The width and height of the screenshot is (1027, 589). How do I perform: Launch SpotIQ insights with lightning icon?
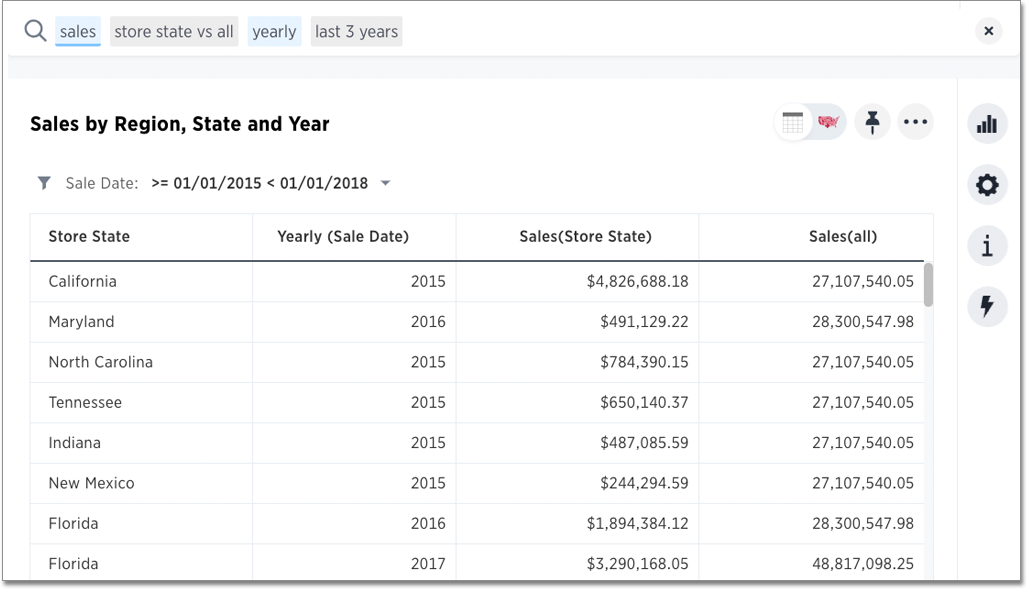point(987,307)
